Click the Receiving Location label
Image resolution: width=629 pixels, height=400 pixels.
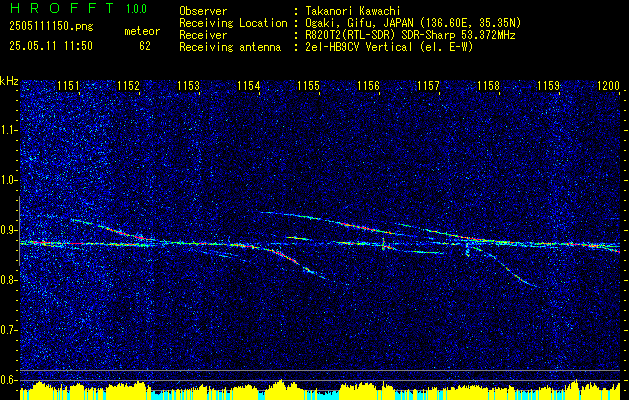[x=233, y=23]
